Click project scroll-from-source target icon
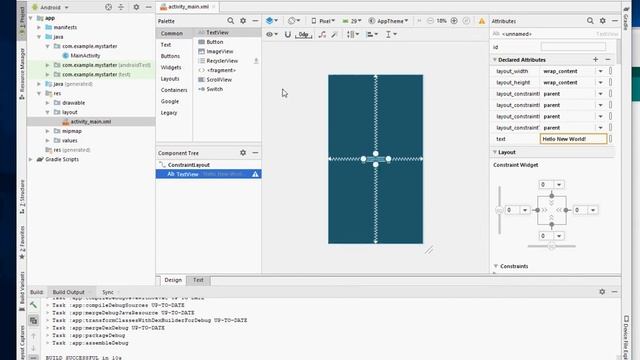Screen dimensions: 640x360 point(109,7)
